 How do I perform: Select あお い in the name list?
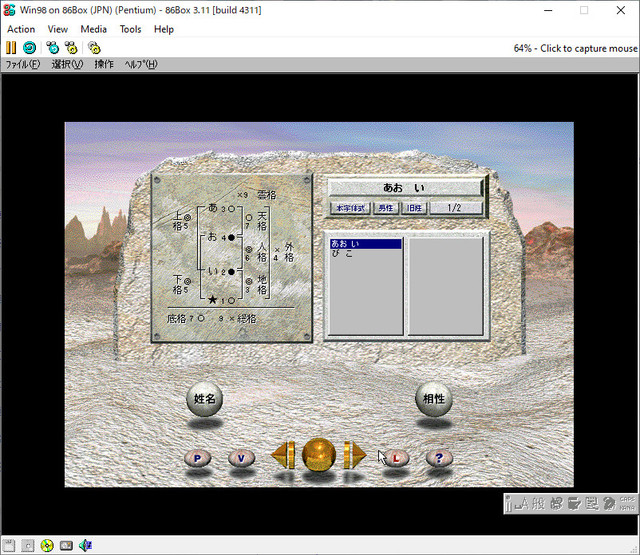click(x=366, y=244)
